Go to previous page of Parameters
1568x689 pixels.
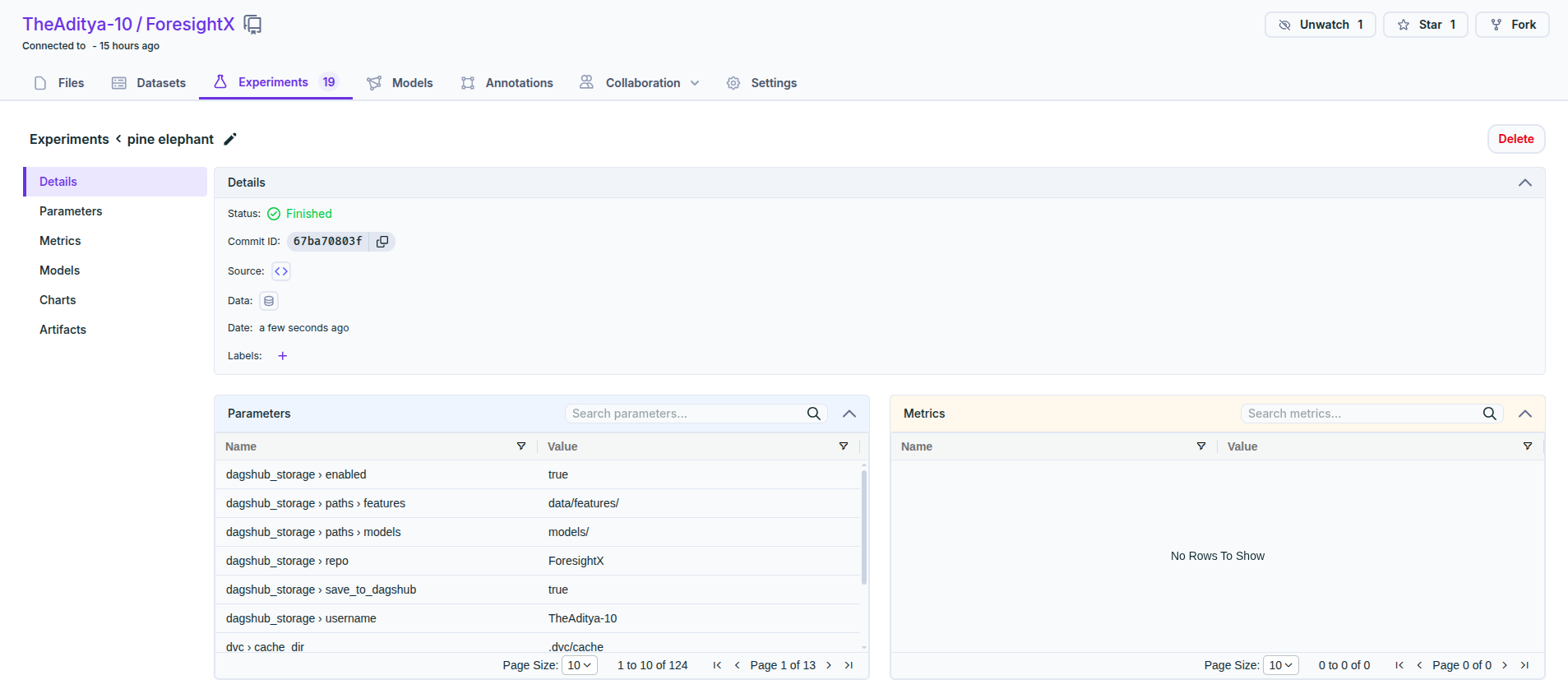[x=738, y=665]
